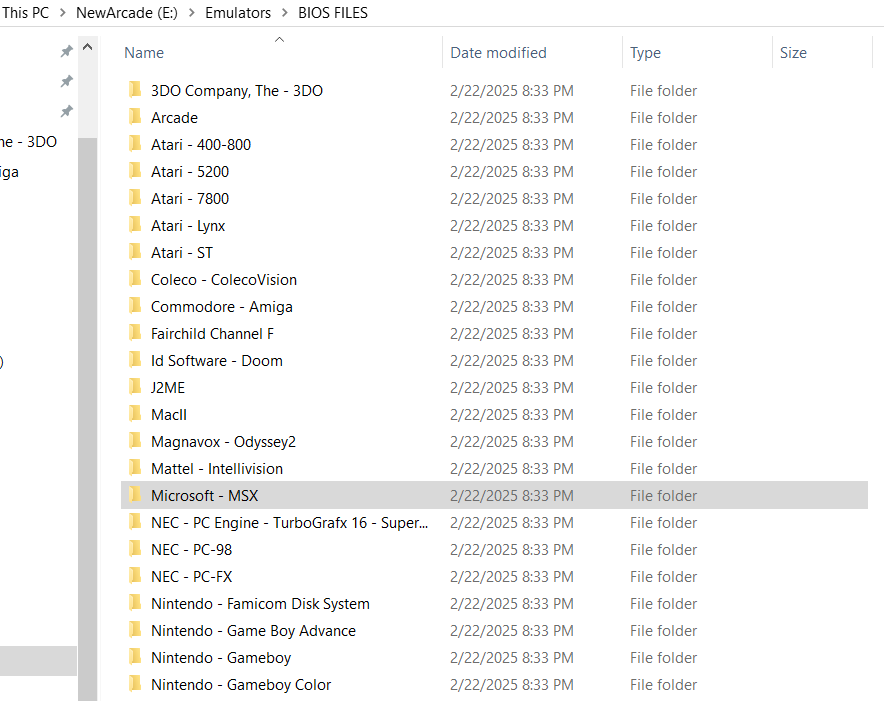Select the Nintendo - Gameboy folder icon
This screenshot has width=884, height=701.
coord(135,658)
